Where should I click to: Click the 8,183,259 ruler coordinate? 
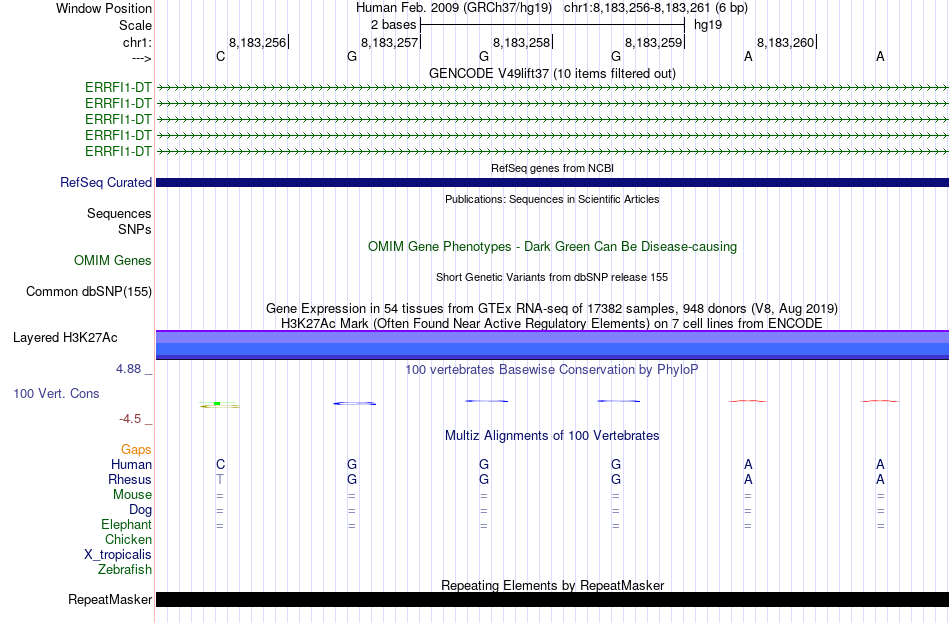(x=654, y=42)
